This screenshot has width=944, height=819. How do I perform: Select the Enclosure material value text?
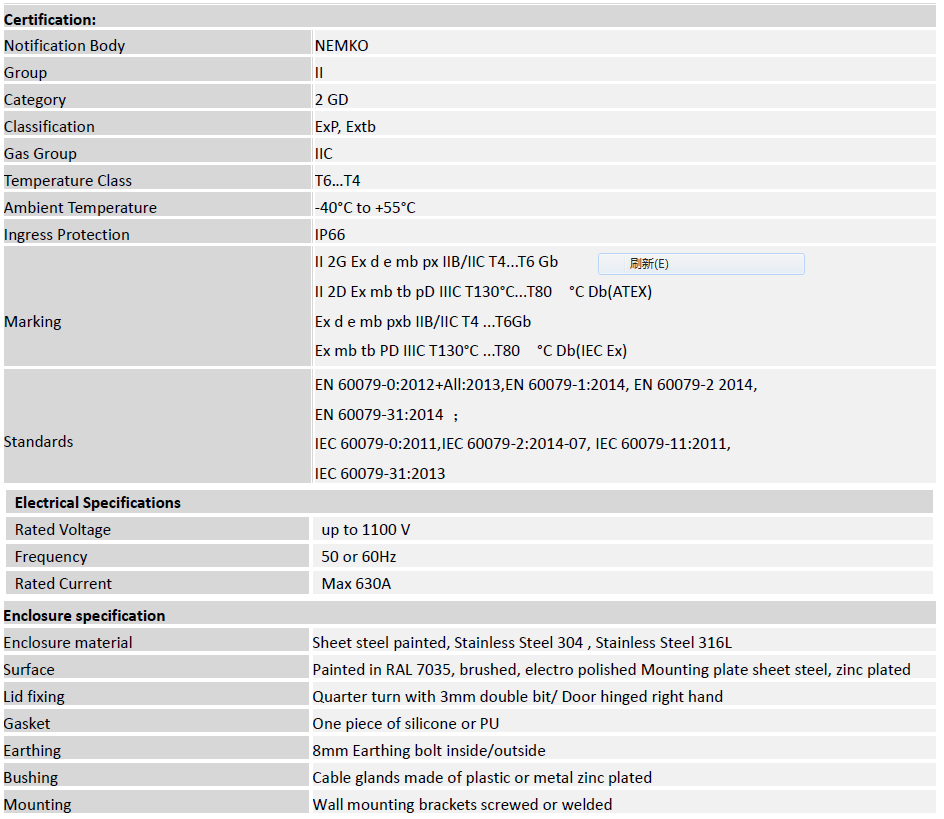(522, 643)
